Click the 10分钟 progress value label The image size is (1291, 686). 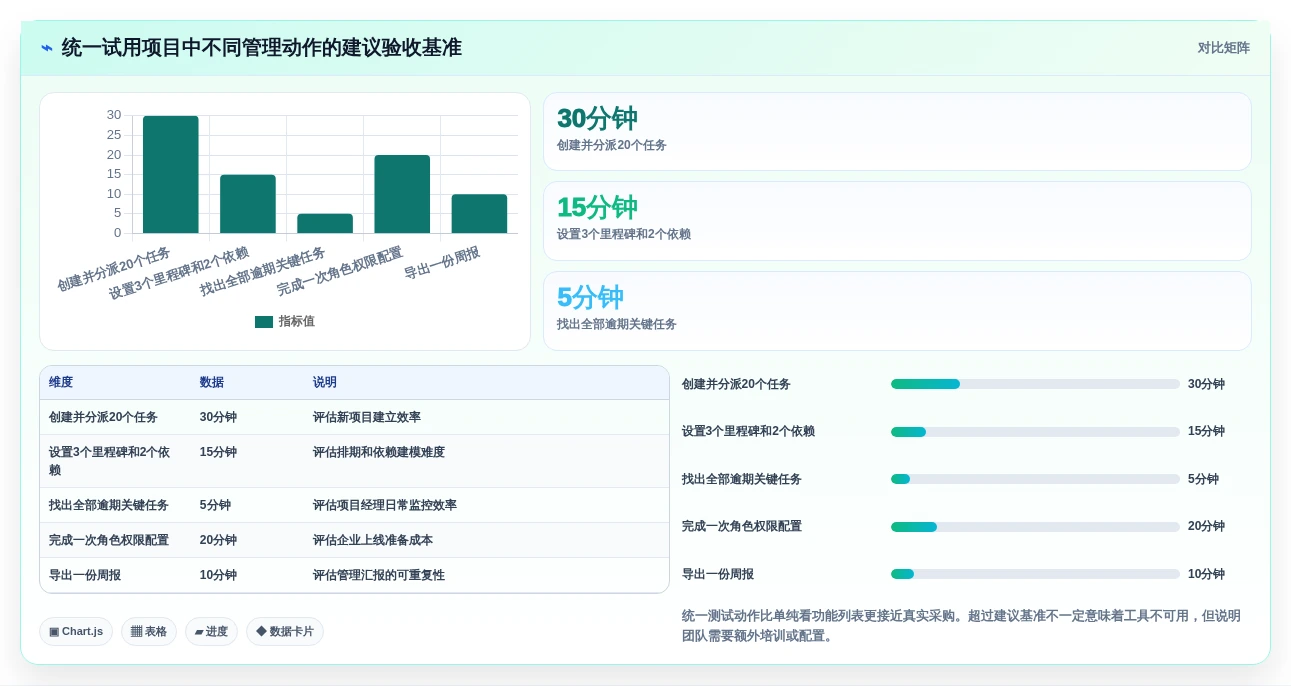pos(1206,574)
